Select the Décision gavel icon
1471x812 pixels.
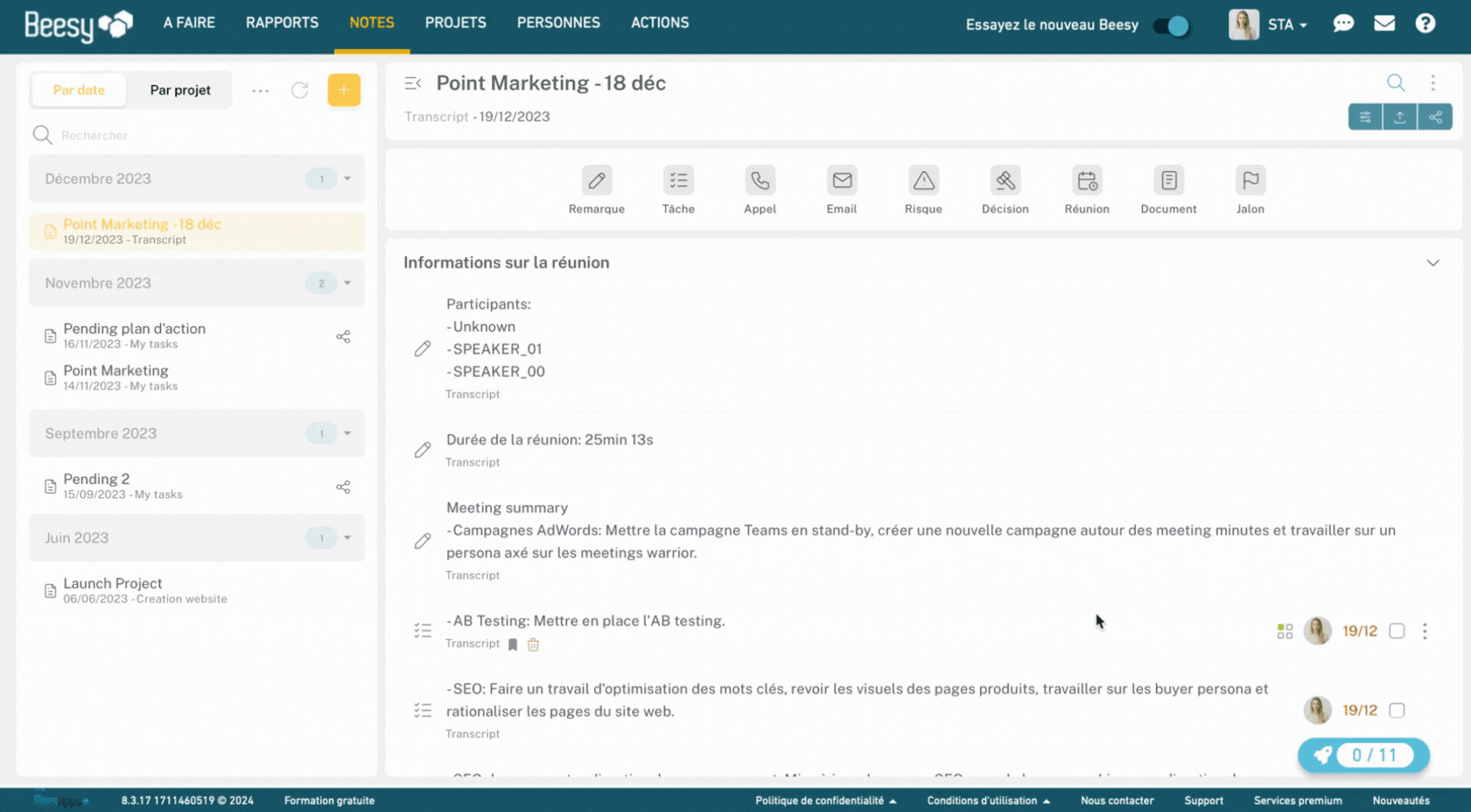coord(1005,180)
